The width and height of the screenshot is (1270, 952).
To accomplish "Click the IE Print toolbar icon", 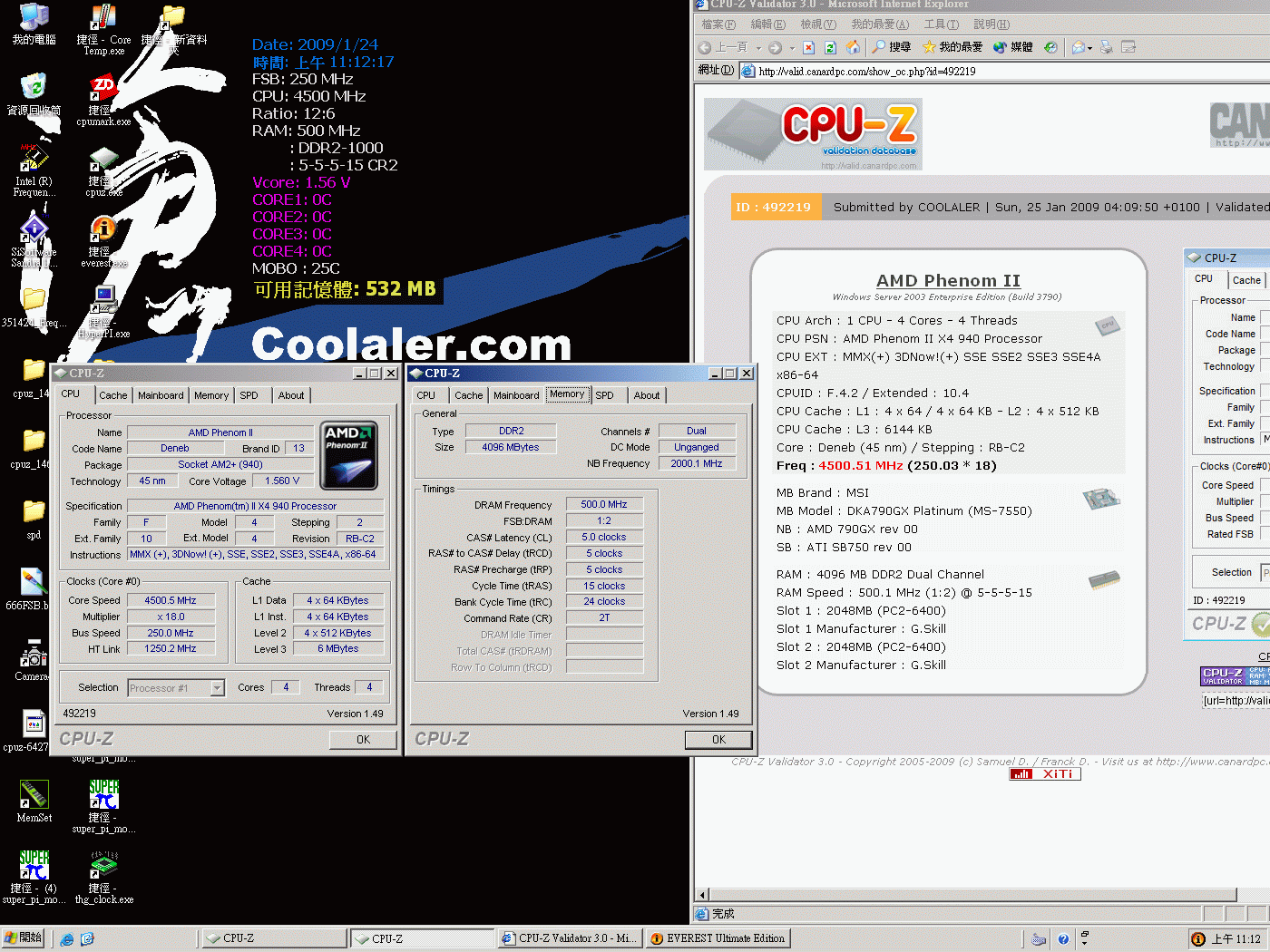I will 1108,47.
